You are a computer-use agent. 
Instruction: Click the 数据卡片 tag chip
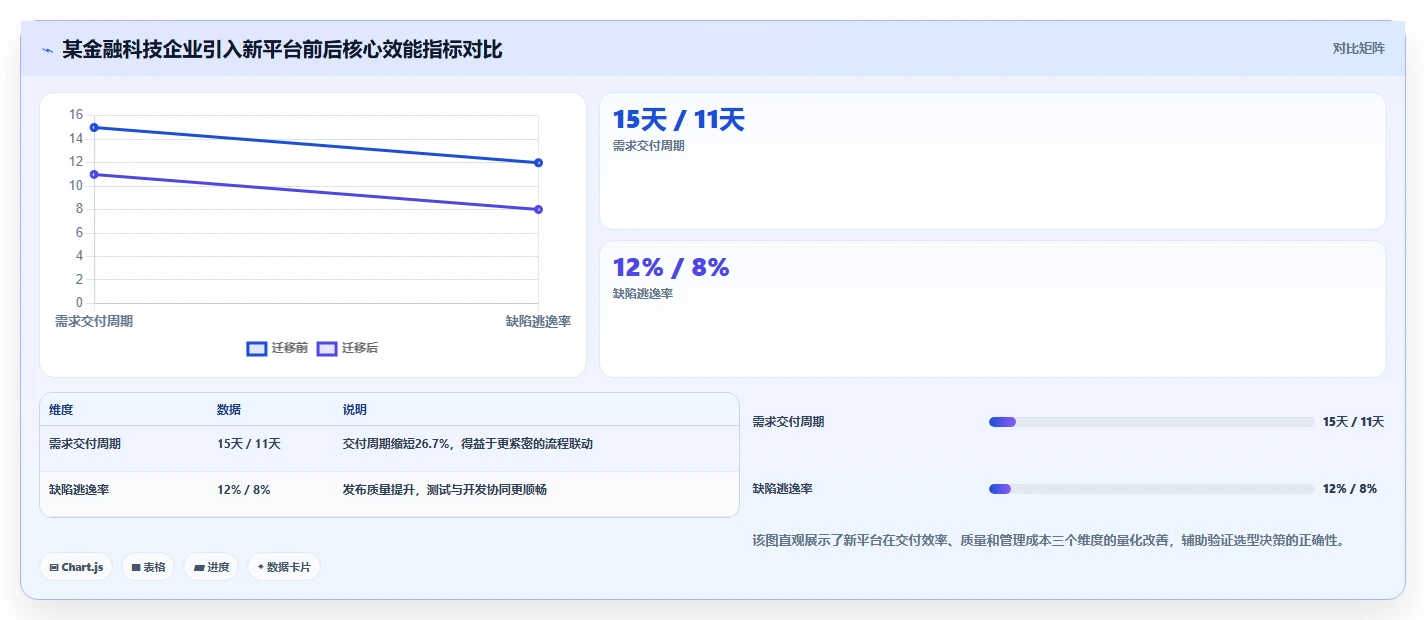point(284,567)
